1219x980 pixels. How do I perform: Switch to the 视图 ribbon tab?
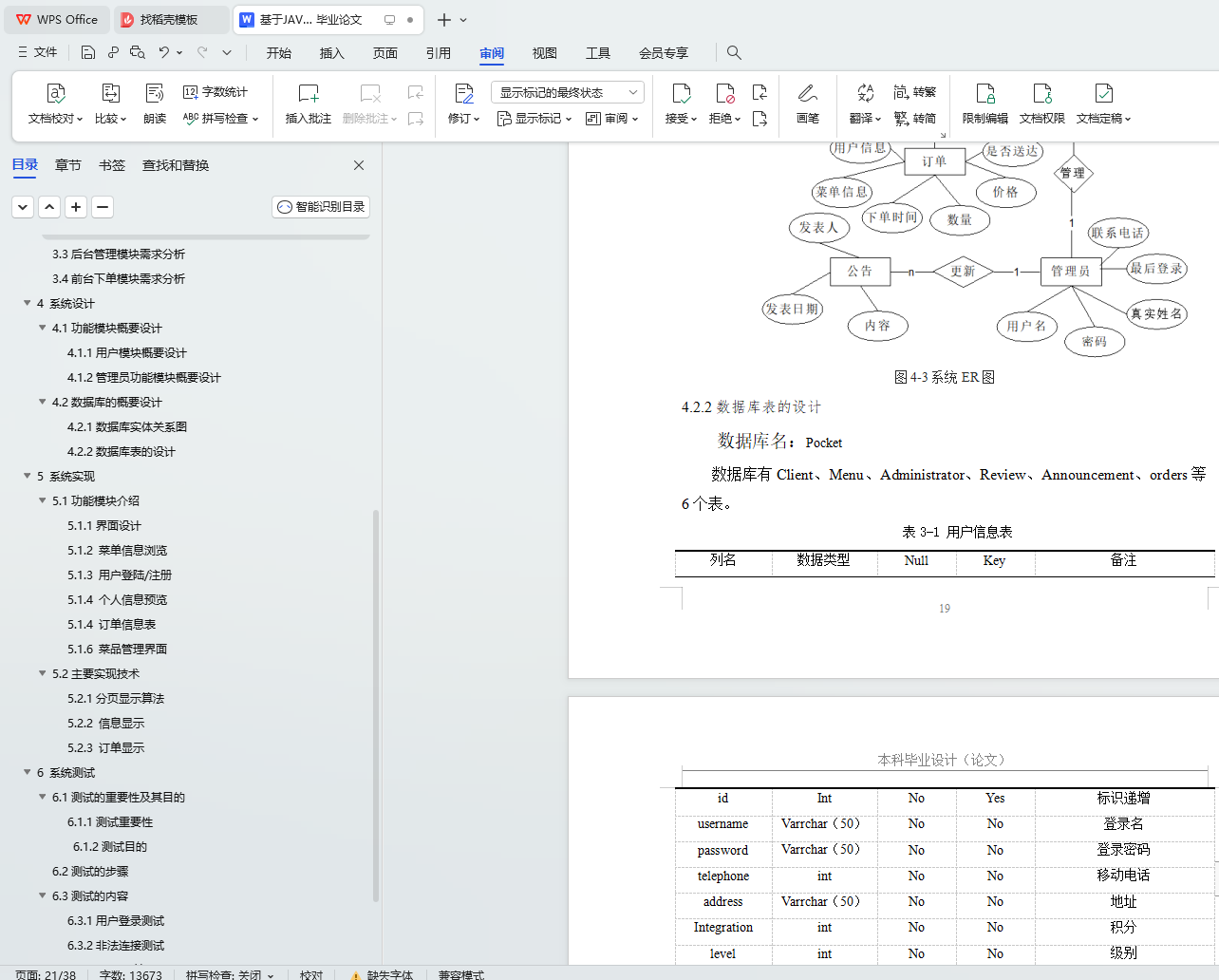pyautogui.click(x=545, y=53)
